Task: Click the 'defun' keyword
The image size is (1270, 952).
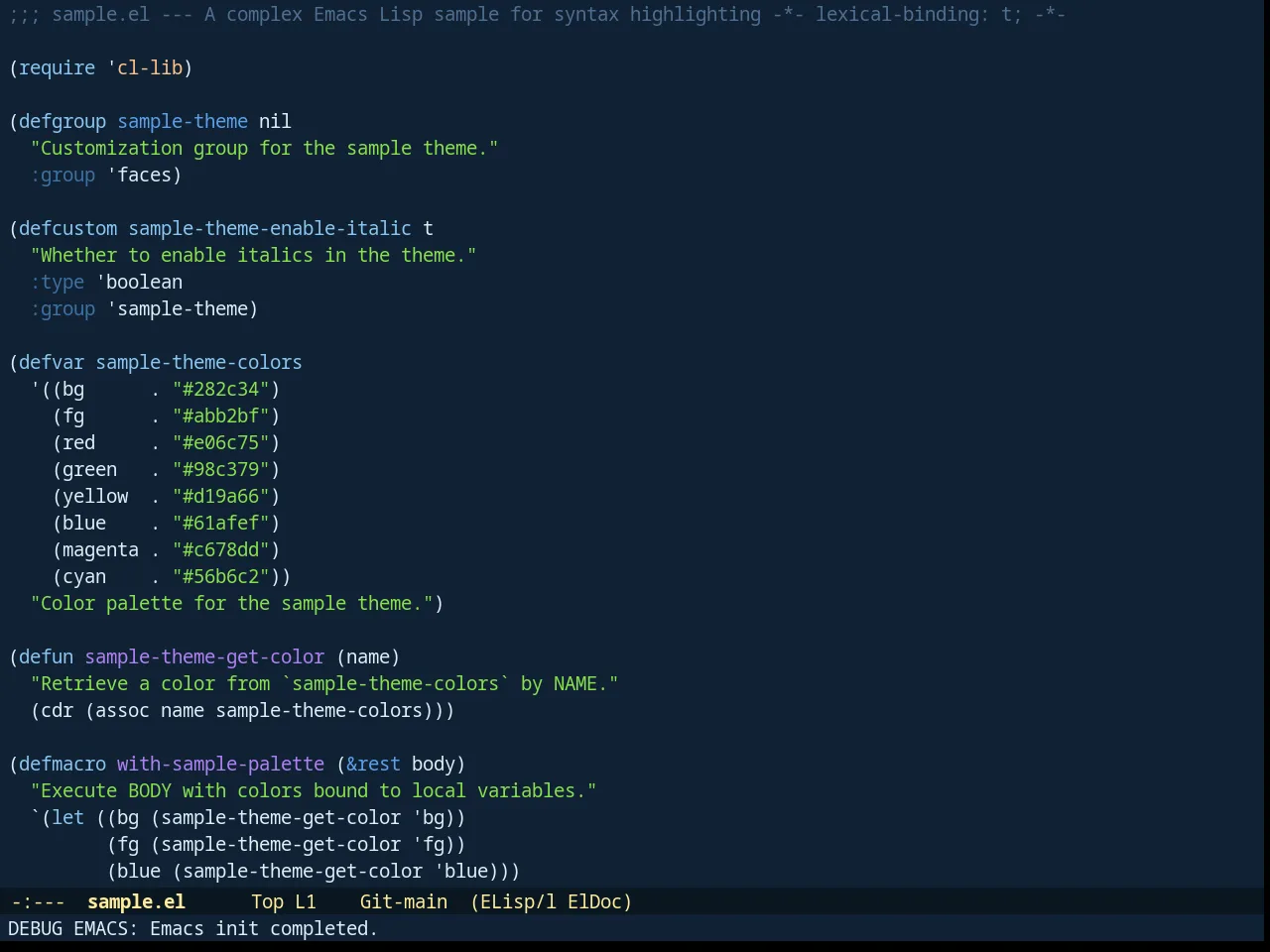Action: pos(46,656)
